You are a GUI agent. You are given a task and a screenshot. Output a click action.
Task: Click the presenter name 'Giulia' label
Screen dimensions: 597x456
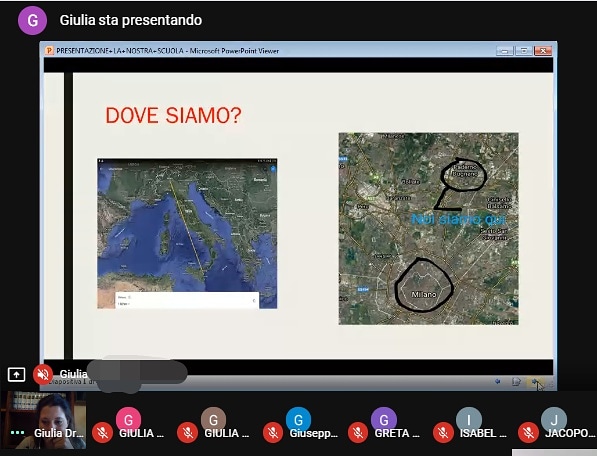[73, 374]
